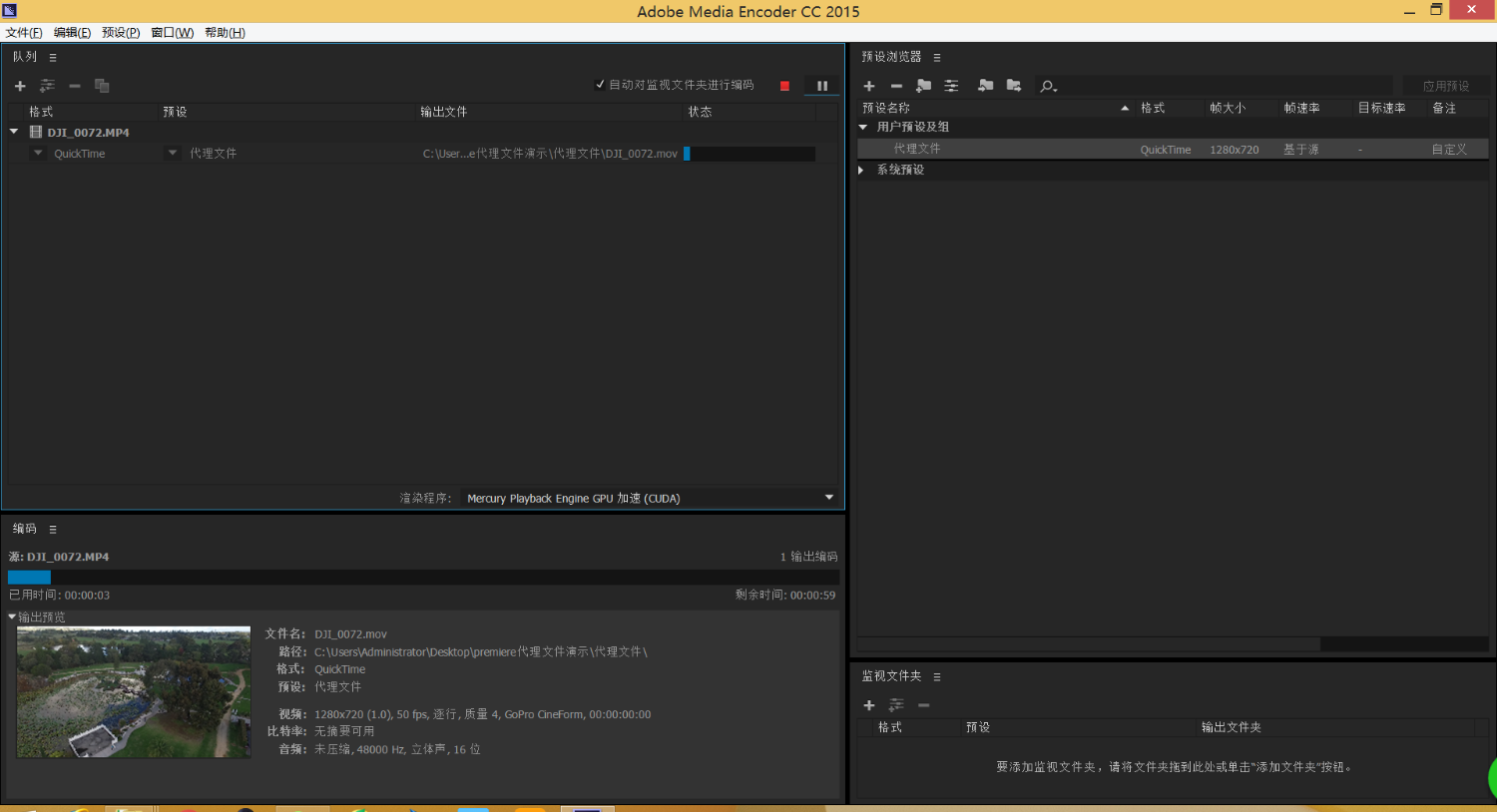Open the 代理文件 preset dropdown in queue
The height and width of the screenshot is (812, 1497).
pyautogui.click(x=173, y=154)
